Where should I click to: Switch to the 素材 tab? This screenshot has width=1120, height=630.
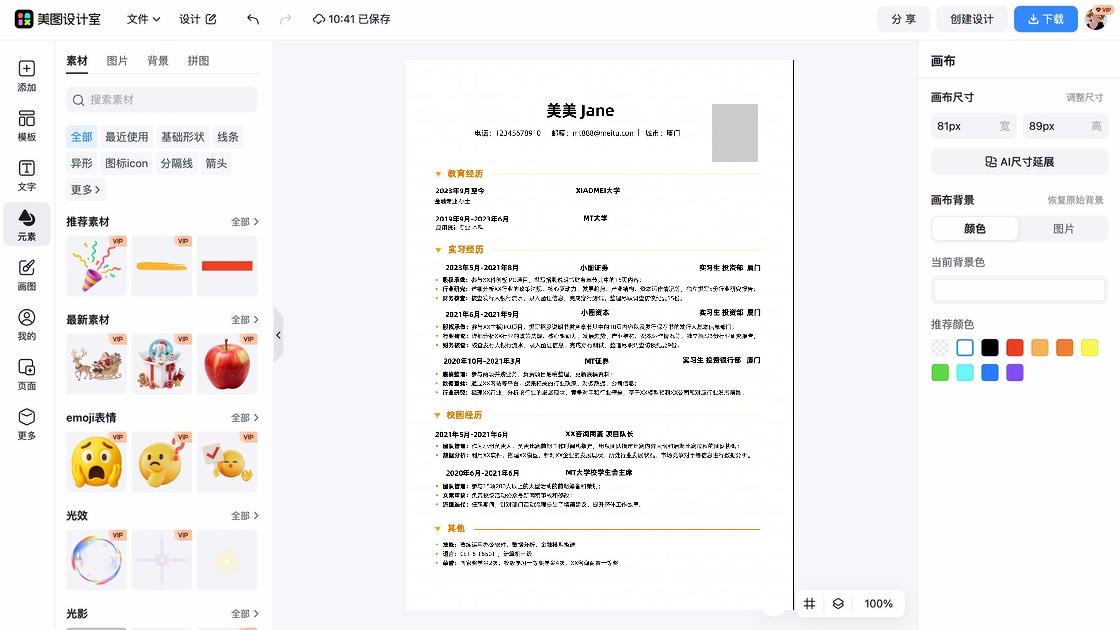tap(77, 61)
